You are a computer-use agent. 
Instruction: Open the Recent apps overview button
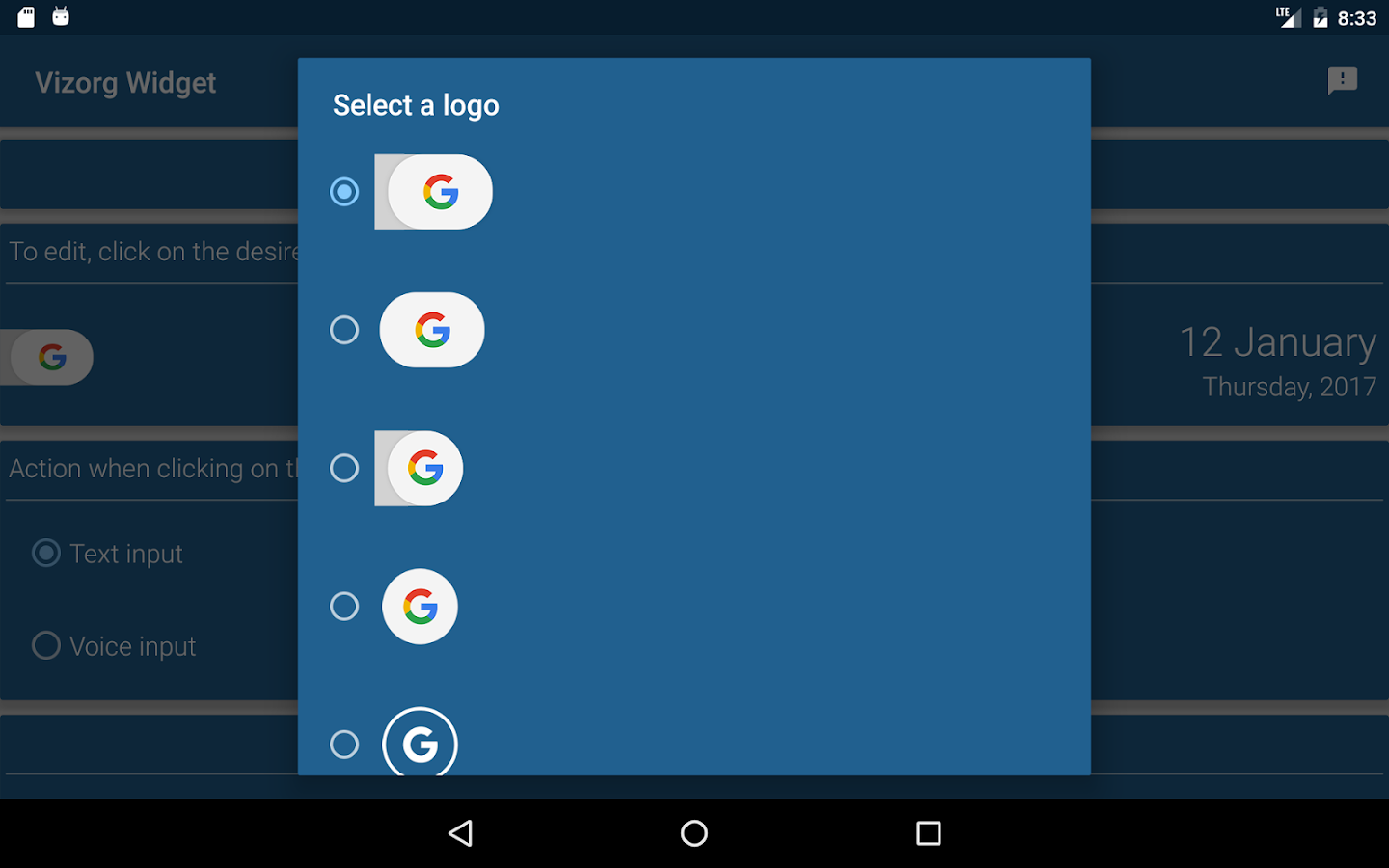[929, 833]
